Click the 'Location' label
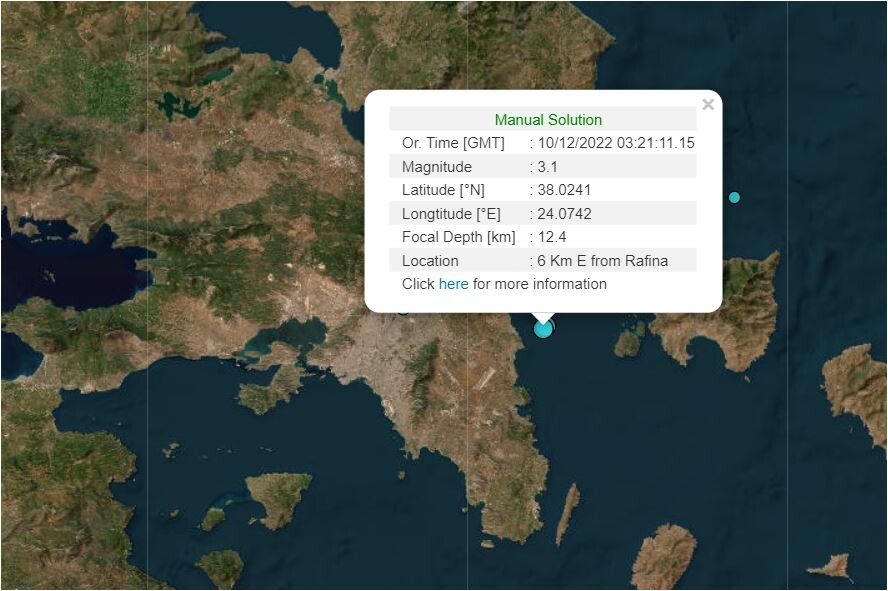 [430, 261]
